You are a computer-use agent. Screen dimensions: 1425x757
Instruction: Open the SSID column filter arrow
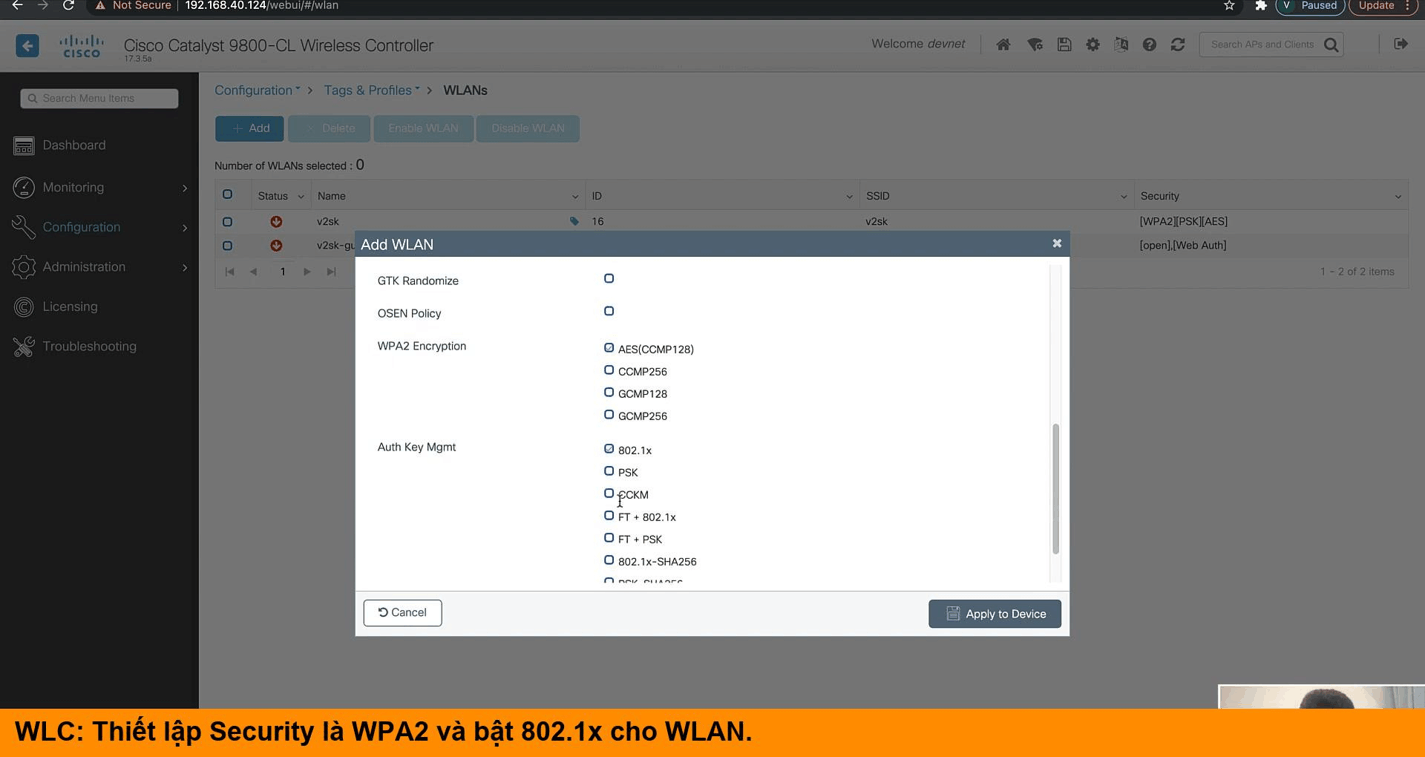1124,197
